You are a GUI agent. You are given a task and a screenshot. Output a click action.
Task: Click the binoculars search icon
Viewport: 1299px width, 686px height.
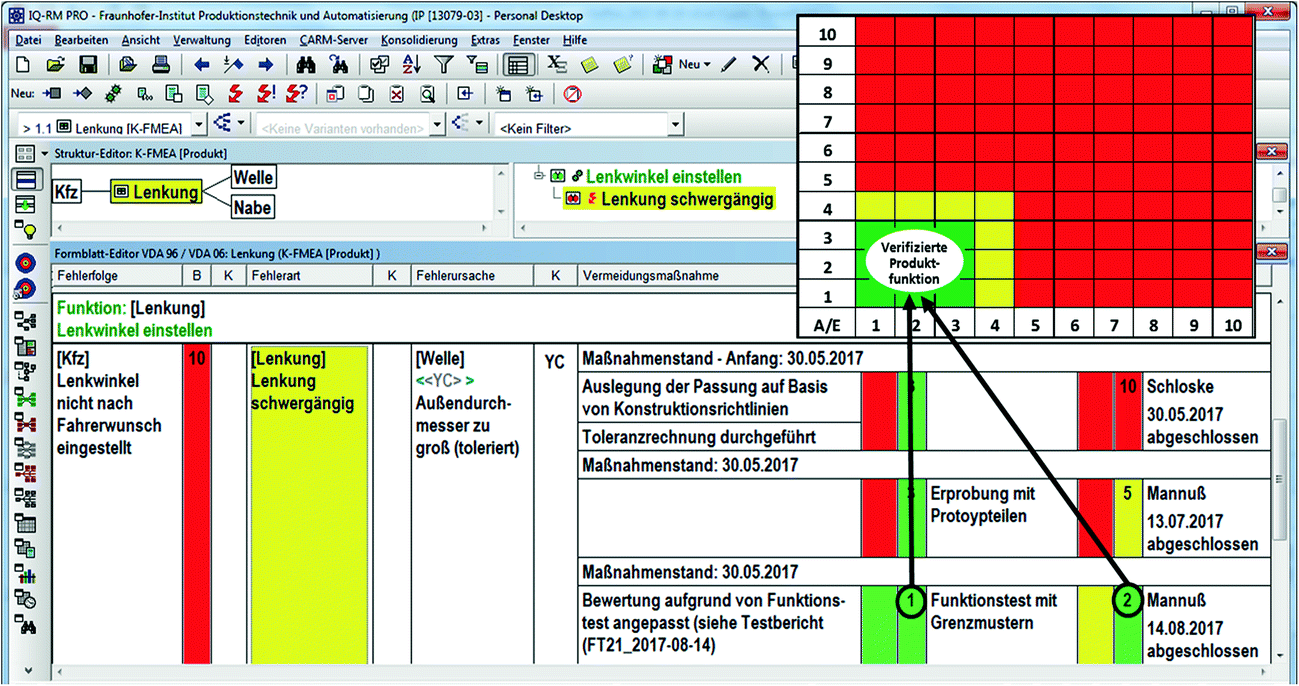[x=307, y=65]
